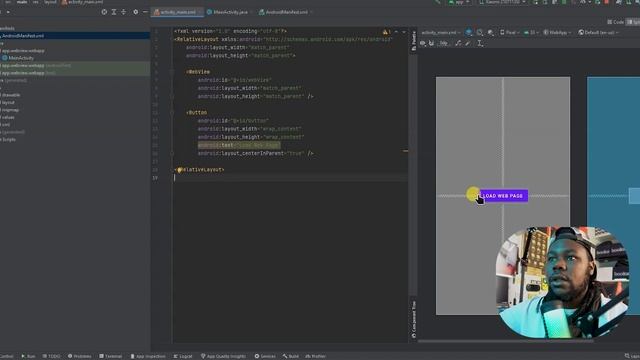Click the <Button tag line
The height and width of the screenshot is (360, 640).
(196, 113)
